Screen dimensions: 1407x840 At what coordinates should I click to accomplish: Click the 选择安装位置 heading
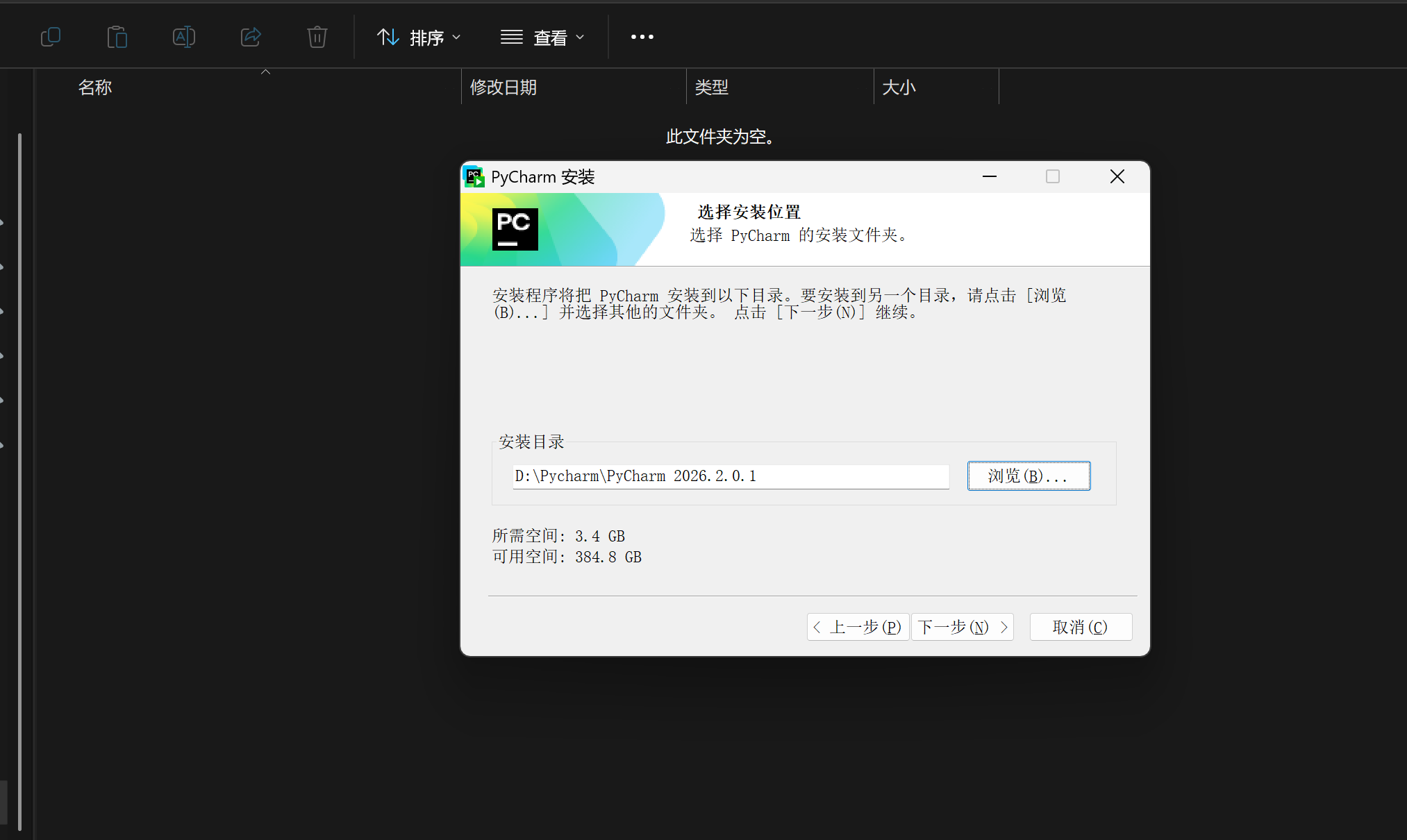coord(749,212)
